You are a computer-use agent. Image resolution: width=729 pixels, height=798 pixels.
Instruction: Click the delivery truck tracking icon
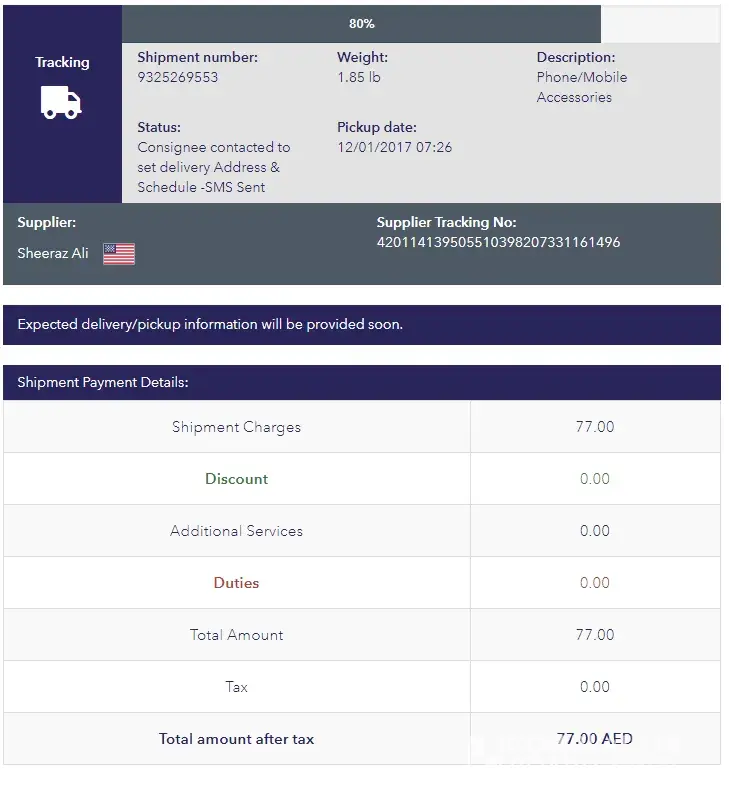[61, 101]
